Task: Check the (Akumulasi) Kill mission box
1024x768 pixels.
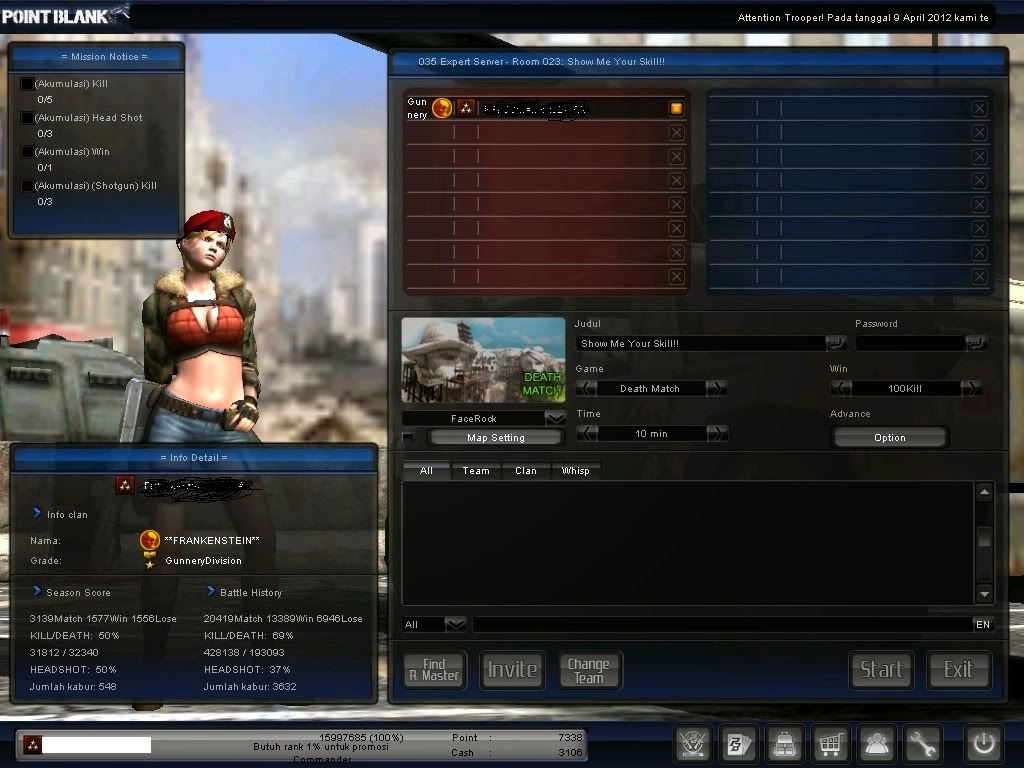Action: tap(27, 84)
